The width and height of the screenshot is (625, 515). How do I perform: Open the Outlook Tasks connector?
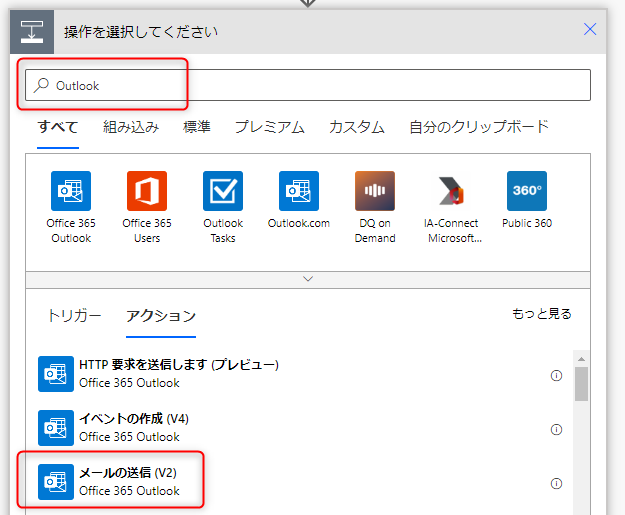click(x=222, y=191)
